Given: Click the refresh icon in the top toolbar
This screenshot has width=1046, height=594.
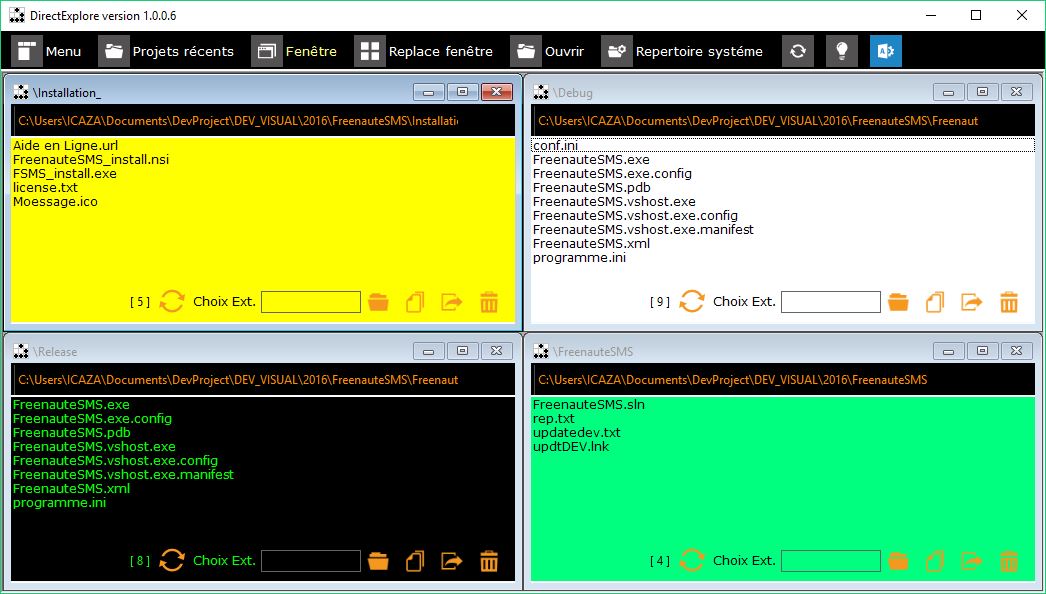Looking at the screenshot, I should 798,51.
